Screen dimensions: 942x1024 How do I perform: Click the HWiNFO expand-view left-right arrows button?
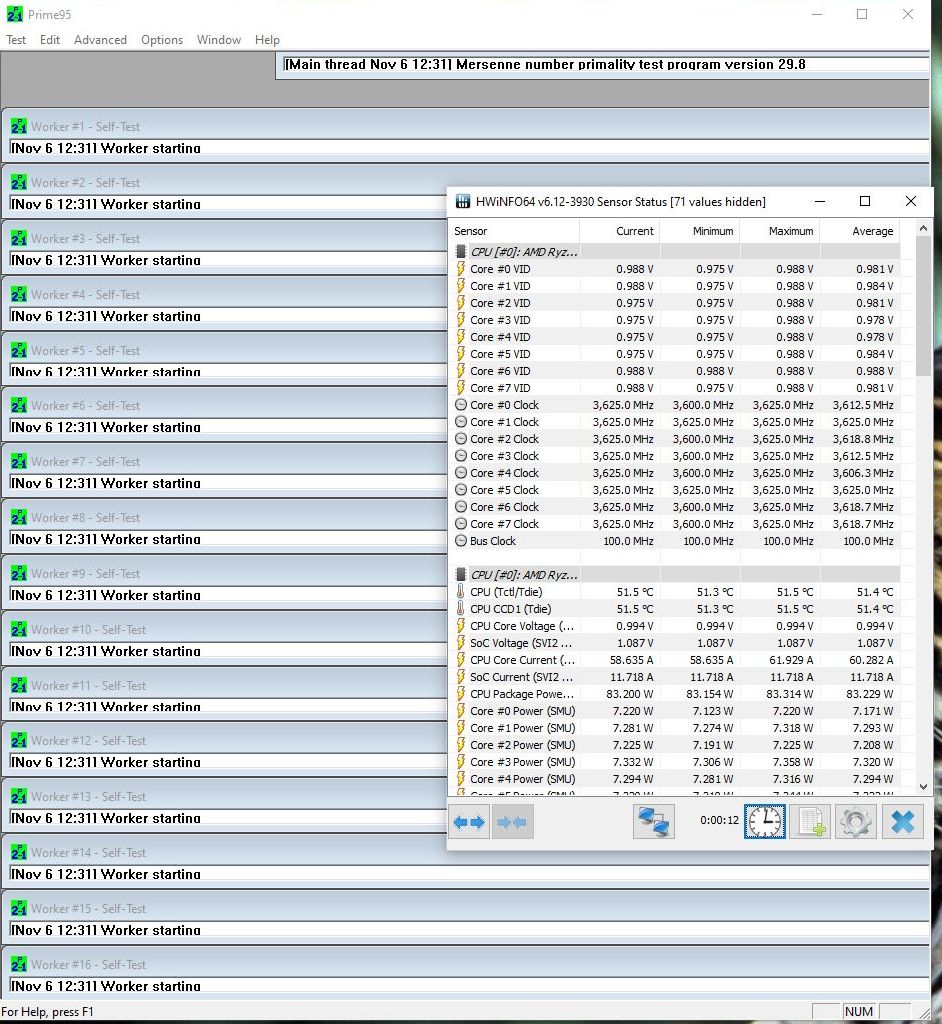pyautogui.click(x=469, y=822)
